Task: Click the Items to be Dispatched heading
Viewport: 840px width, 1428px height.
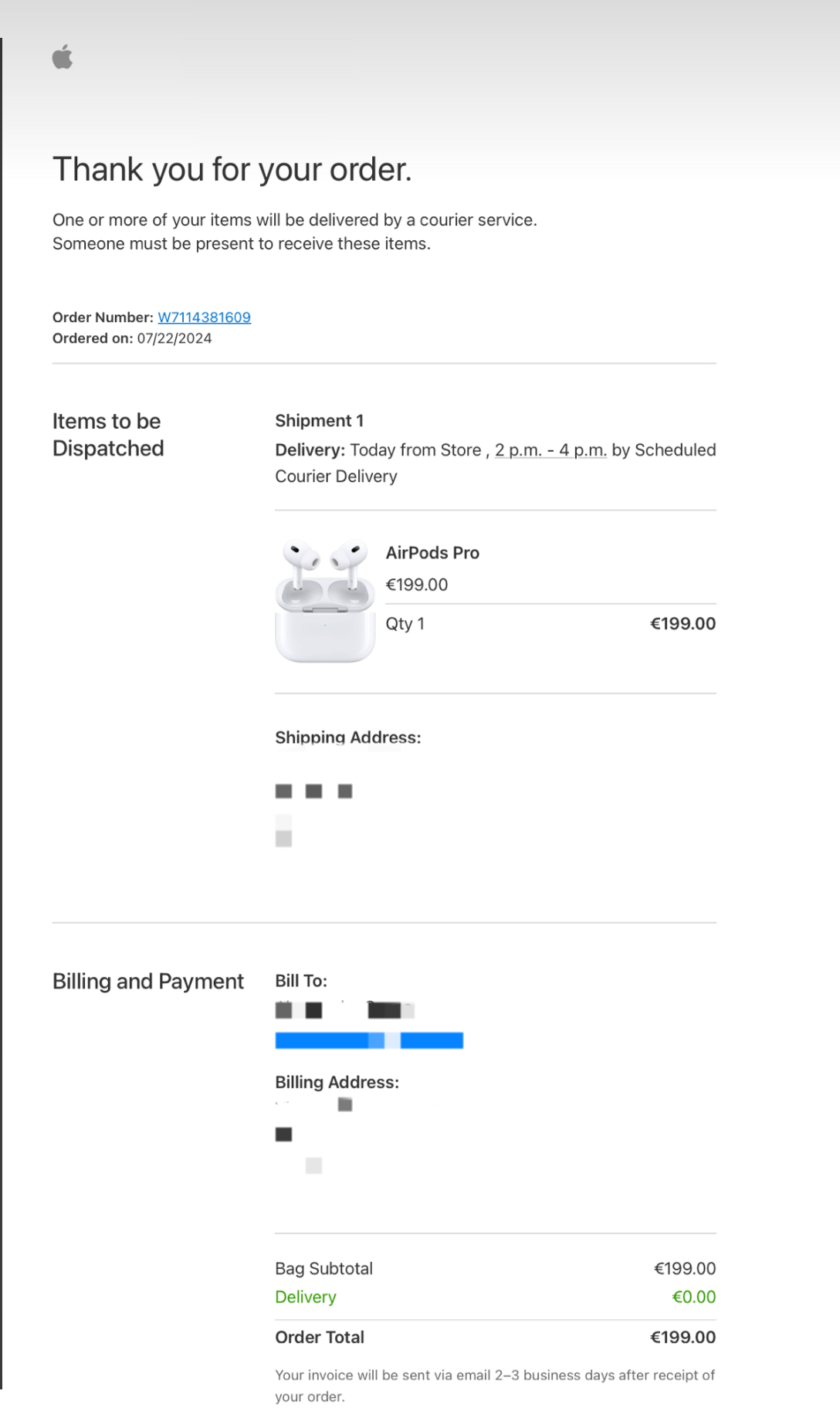Action: pyautogui.click(x=108, y=435)
